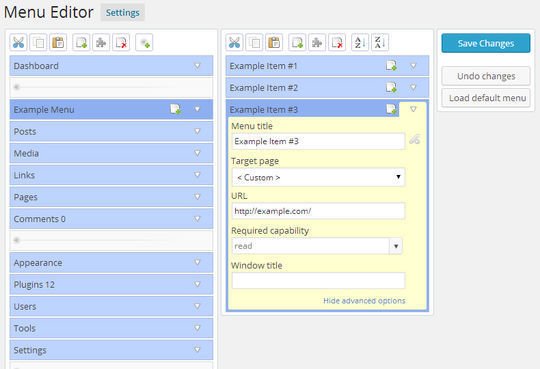Expand Example Item #1 options

pyautogui.click(x=413, y=65)
